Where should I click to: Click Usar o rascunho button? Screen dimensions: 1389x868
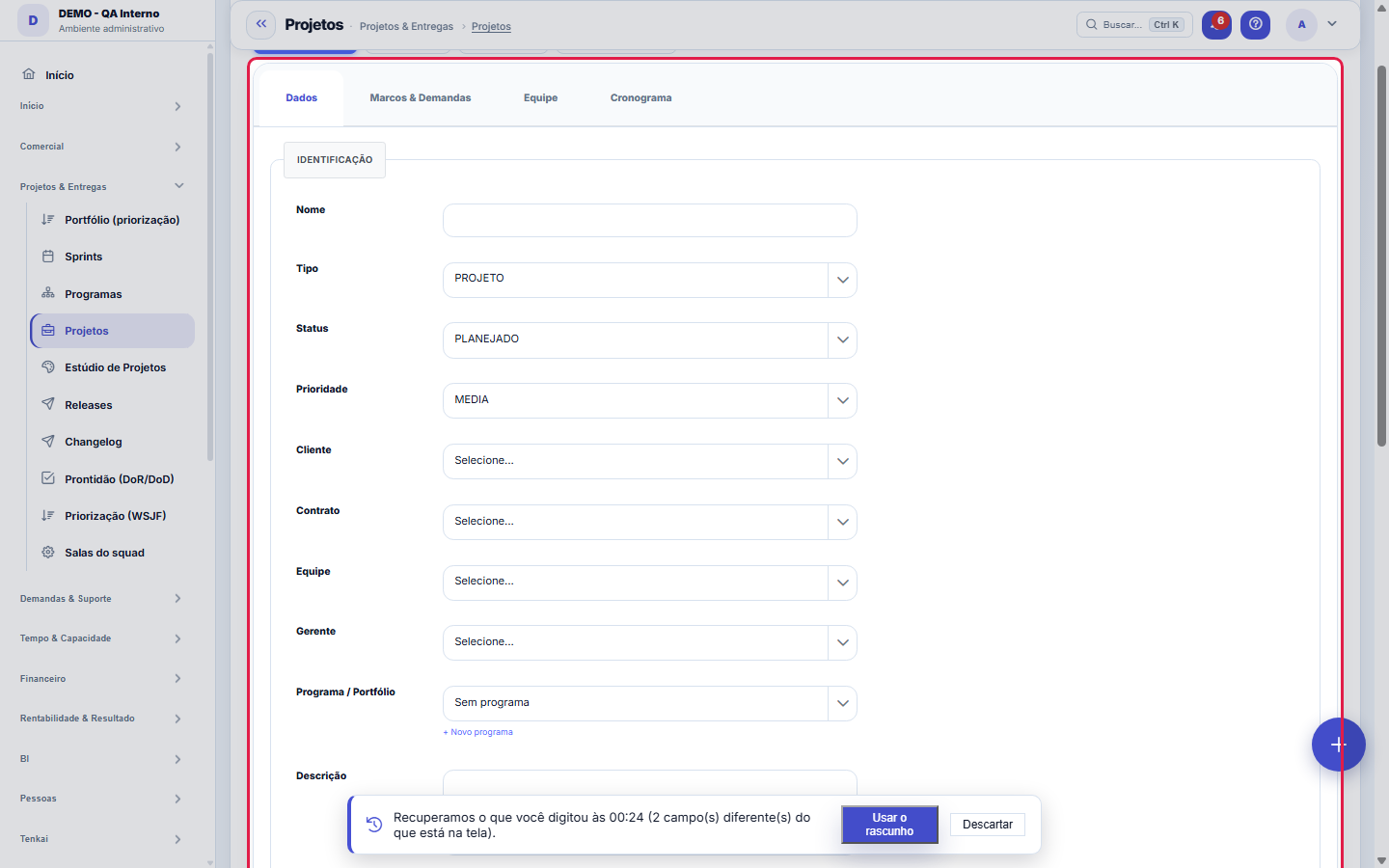click(889, 825)
